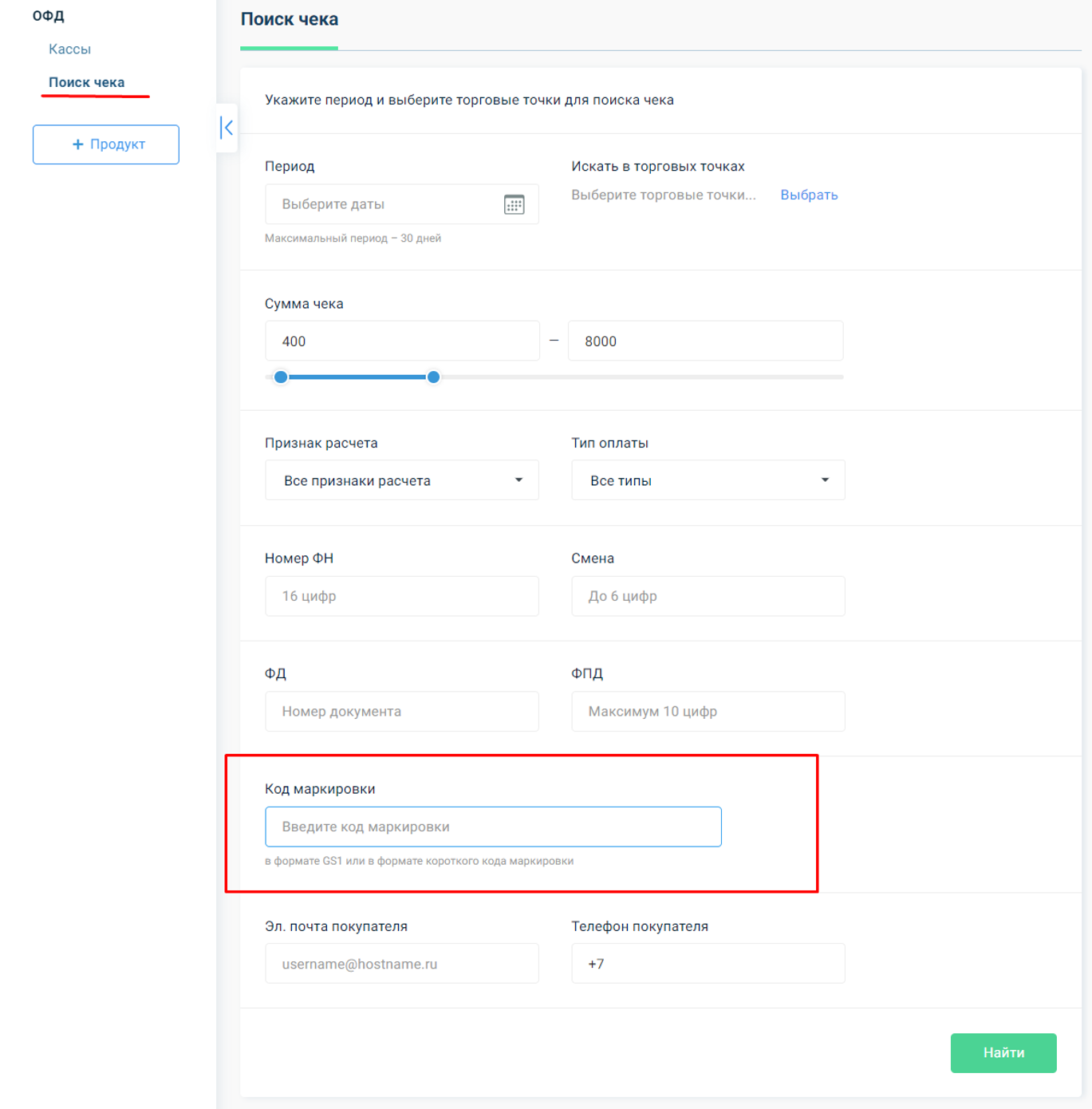Open the calendar icon in Период field
1092x1109 pixels.
[x=514, y=204]
